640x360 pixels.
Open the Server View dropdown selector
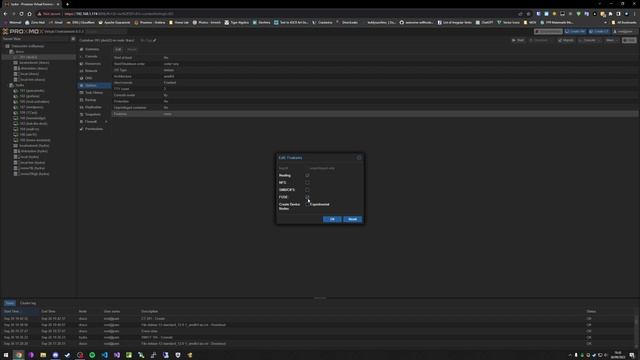pos(36,39)
